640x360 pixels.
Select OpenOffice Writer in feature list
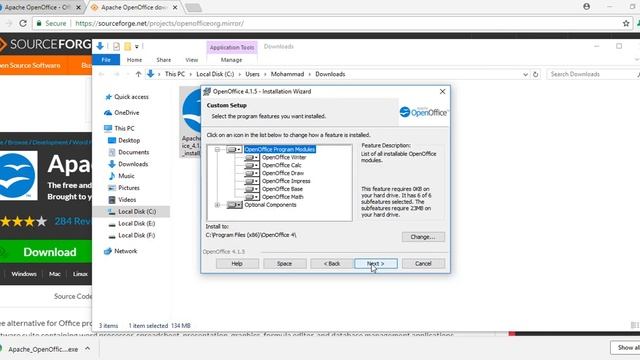pos(284,157)
